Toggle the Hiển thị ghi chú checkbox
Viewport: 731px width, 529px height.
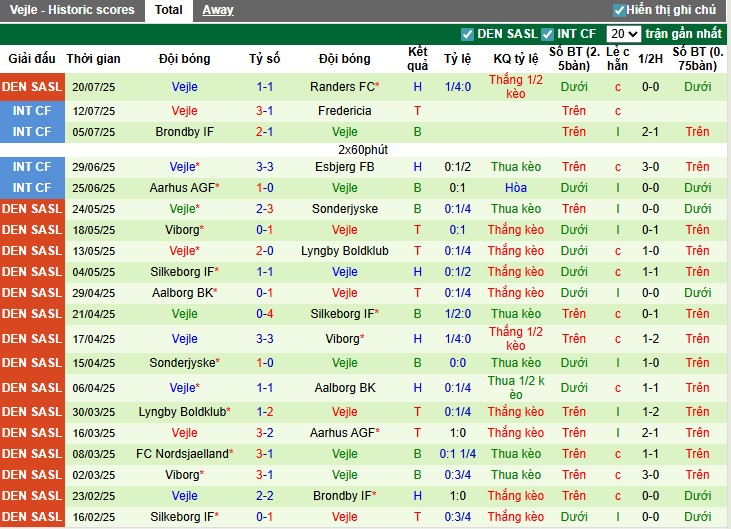coord(619,10)
